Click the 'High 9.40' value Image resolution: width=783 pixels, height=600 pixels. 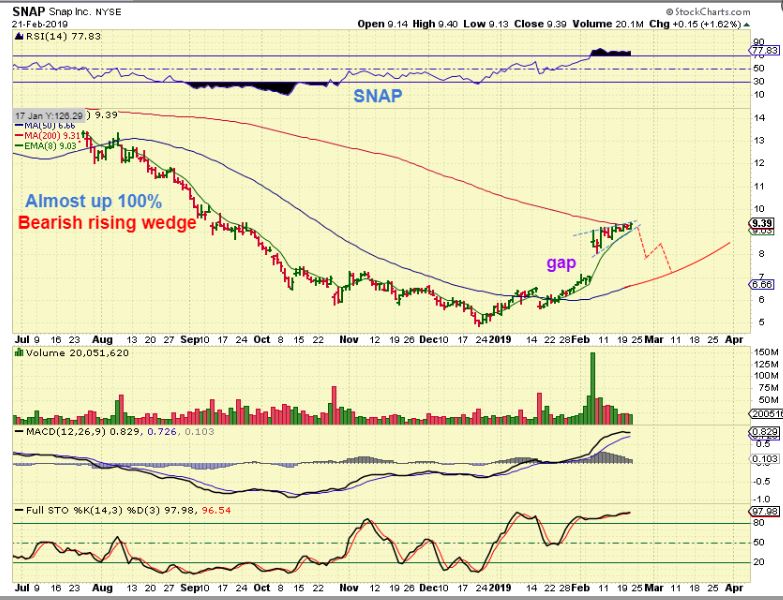pos(435,24)
